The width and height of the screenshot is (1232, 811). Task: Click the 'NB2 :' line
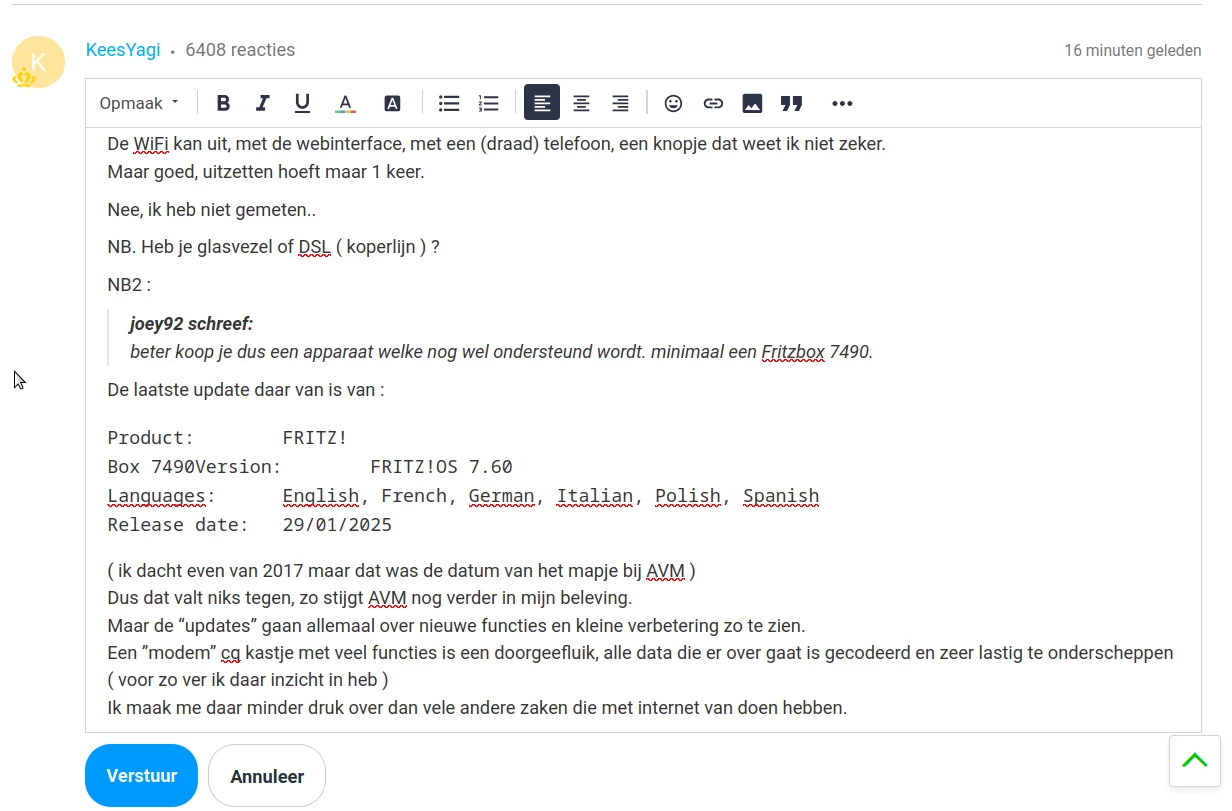pos(129,285)
